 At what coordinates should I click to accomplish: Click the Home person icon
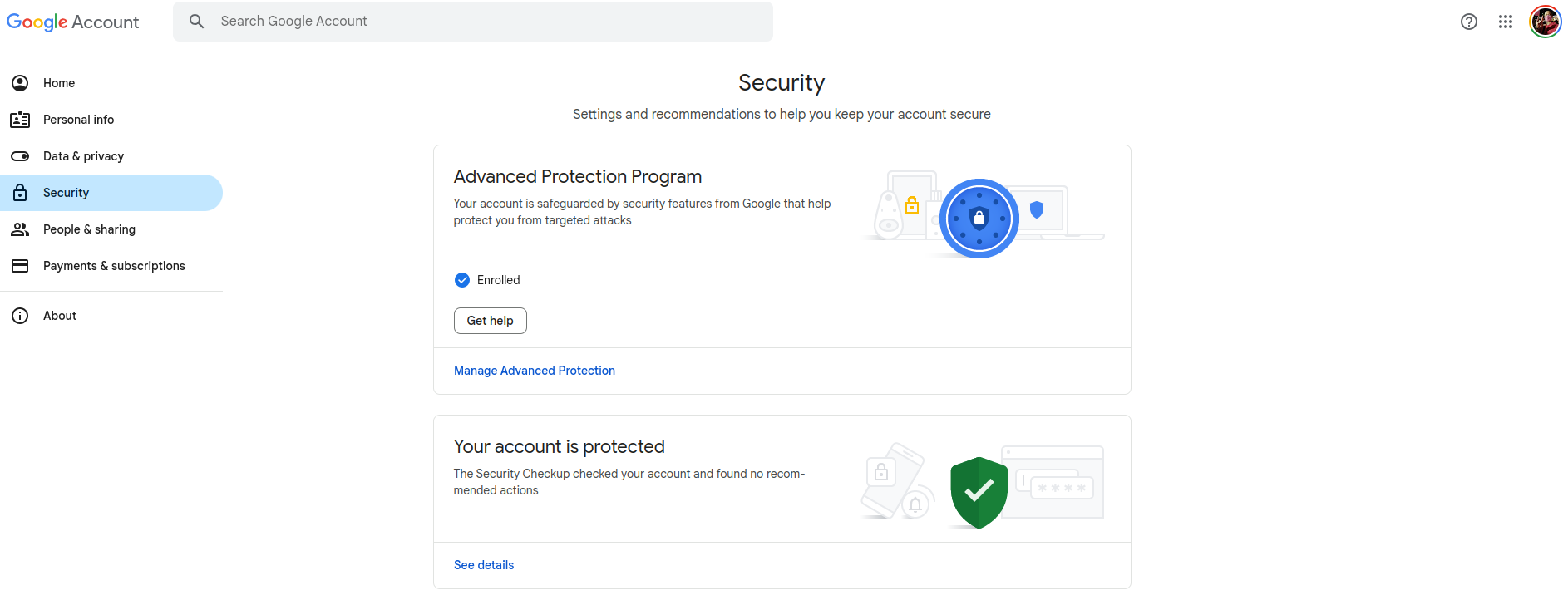click(x=20, y=83)
